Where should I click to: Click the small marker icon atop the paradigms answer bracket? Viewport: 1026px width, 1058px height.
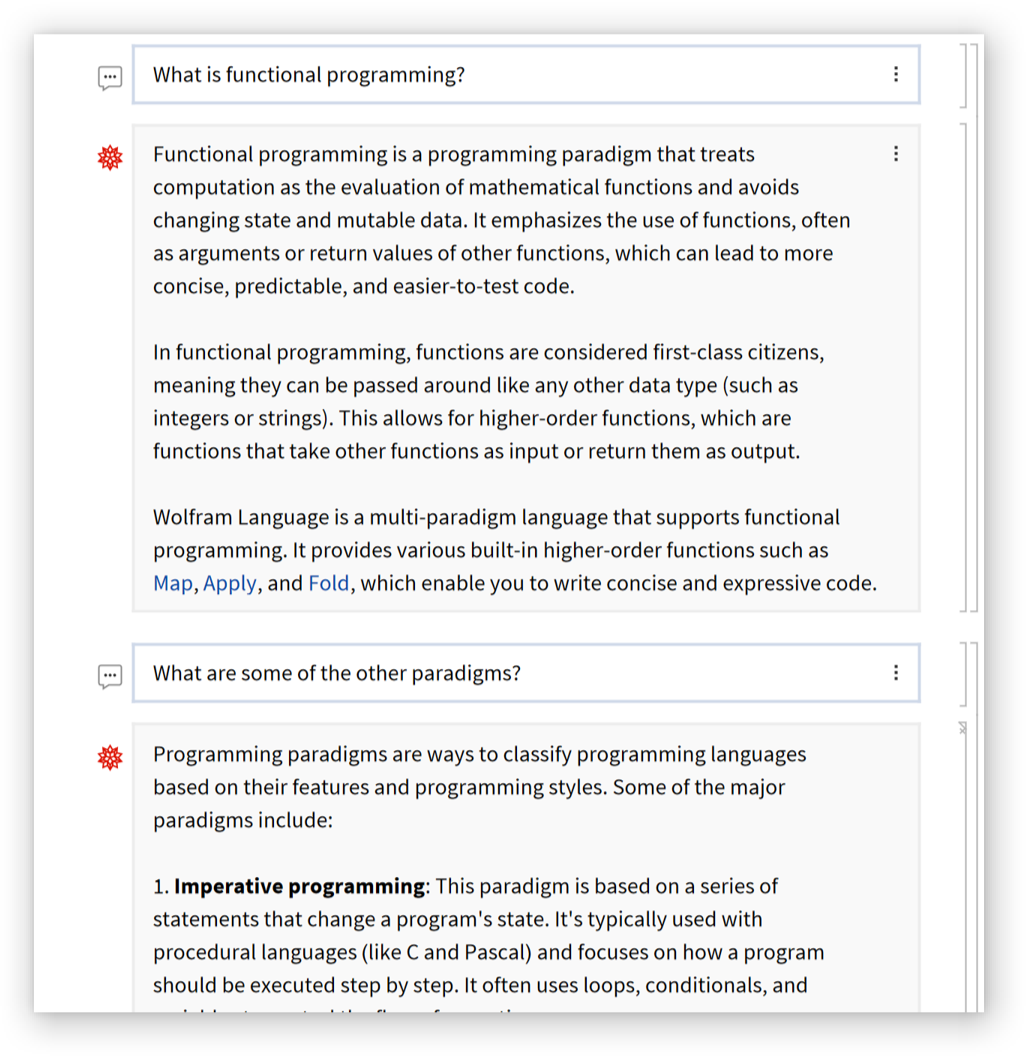tap(962, 729)
